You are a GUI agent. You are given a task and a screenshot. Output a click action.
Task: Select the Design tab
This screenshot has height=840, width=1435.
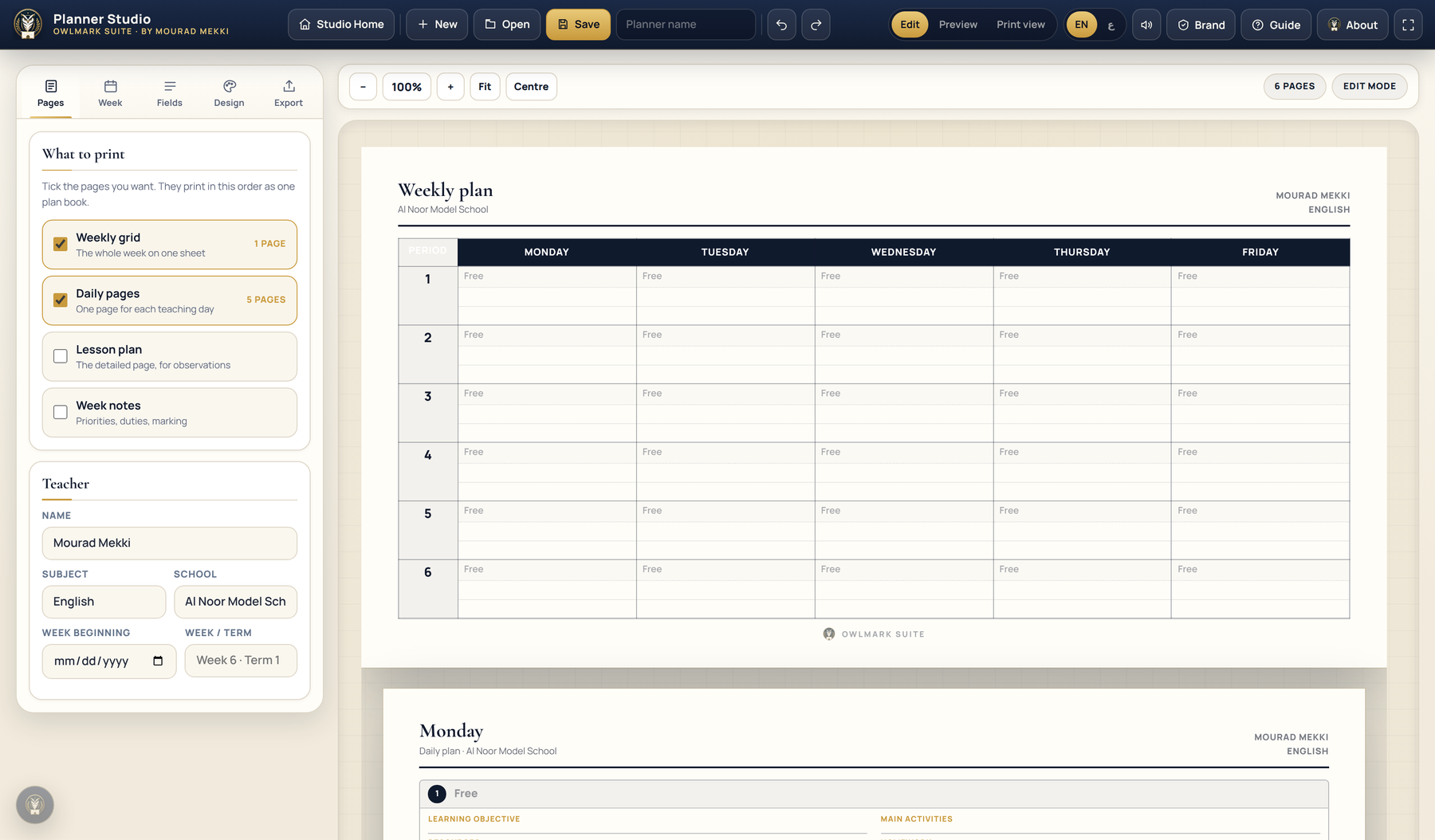point(229,93)
